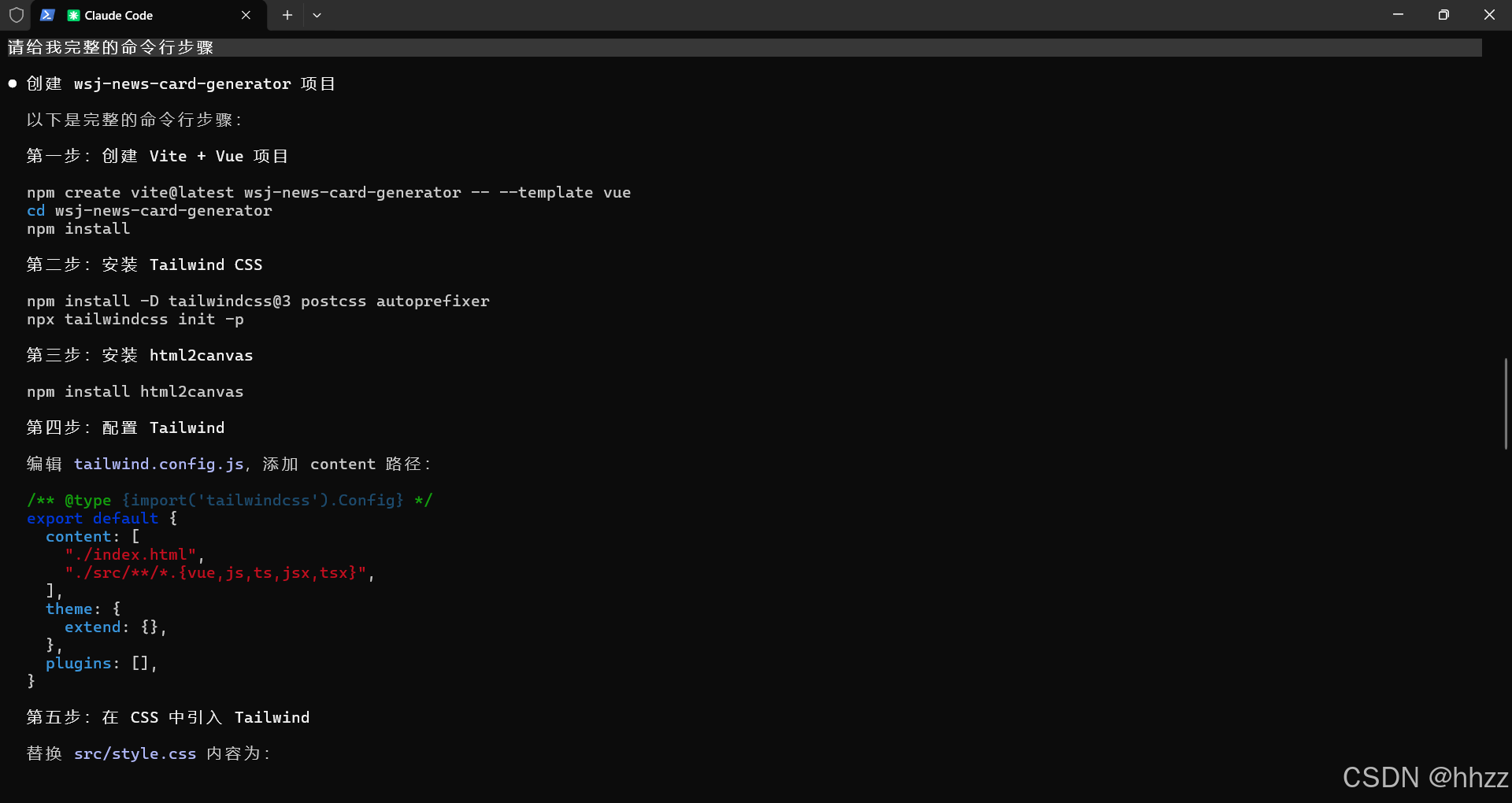The image size is (1512, 803).
Task: Click the 'src/style.css' file path
Action: point(135,753)
